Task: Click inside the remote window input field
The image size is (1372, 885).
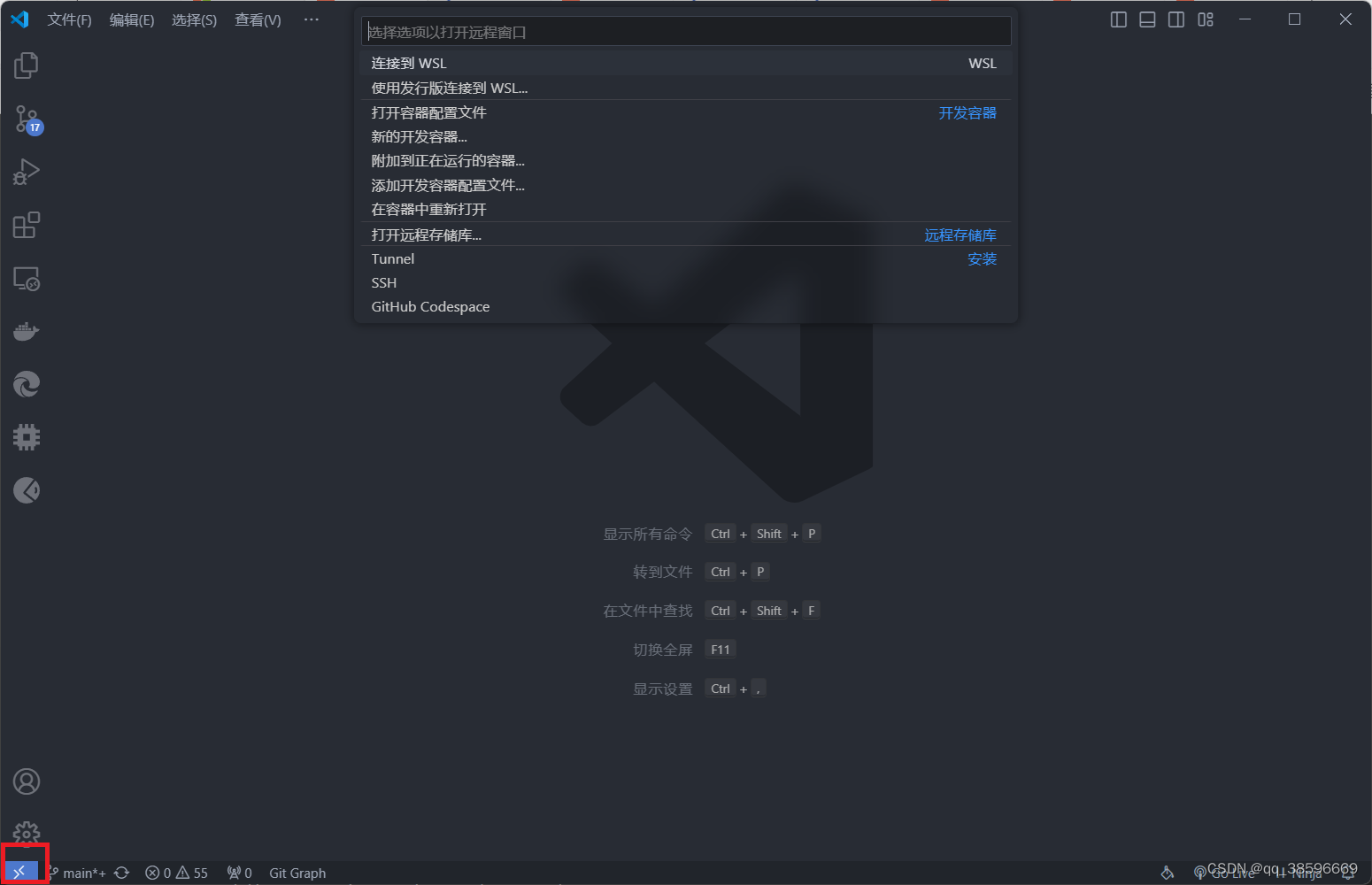Action: (x=686, y=31)
